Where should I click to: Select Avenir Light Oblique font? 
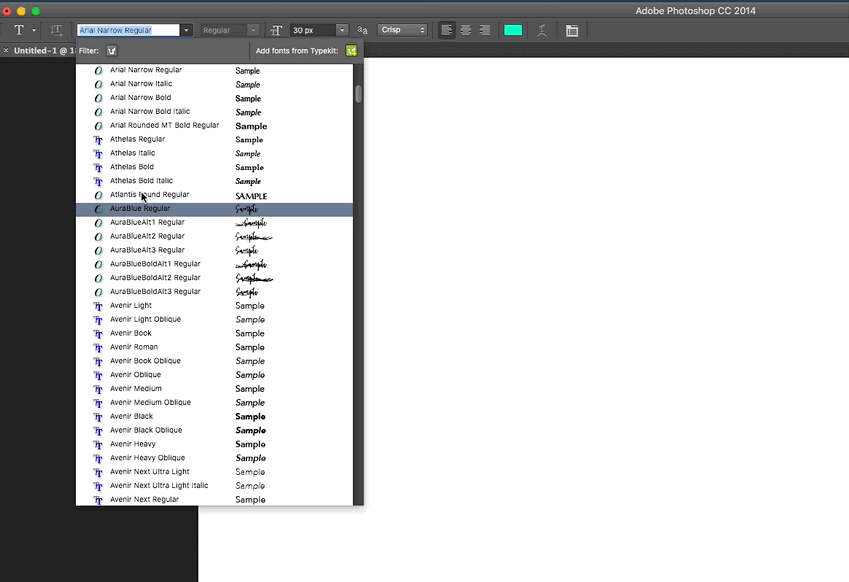pos(214,319)
